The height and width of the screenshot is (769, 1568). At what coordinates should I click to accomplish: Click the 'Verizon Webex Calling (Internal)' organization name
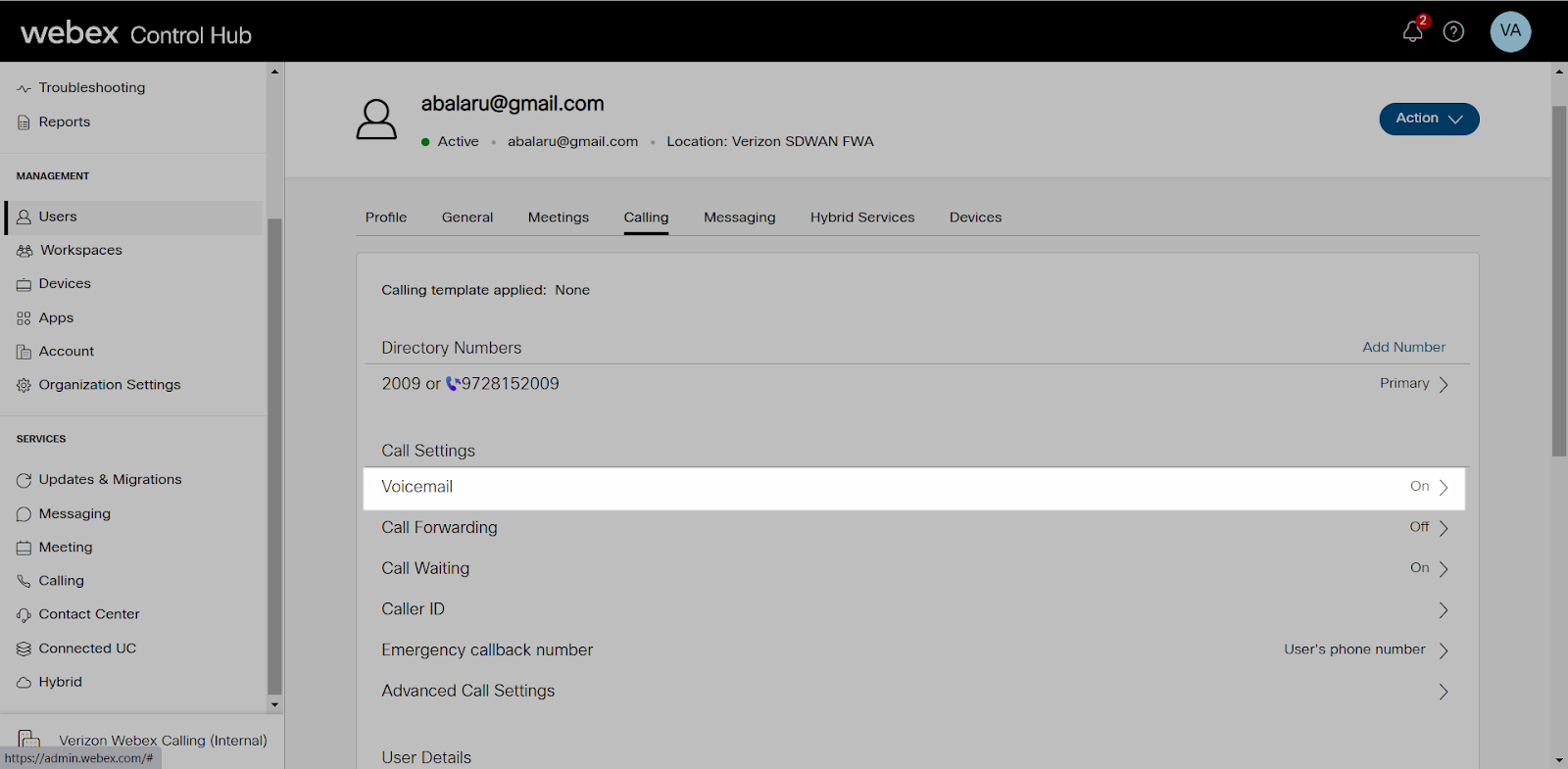coord(163,741)
